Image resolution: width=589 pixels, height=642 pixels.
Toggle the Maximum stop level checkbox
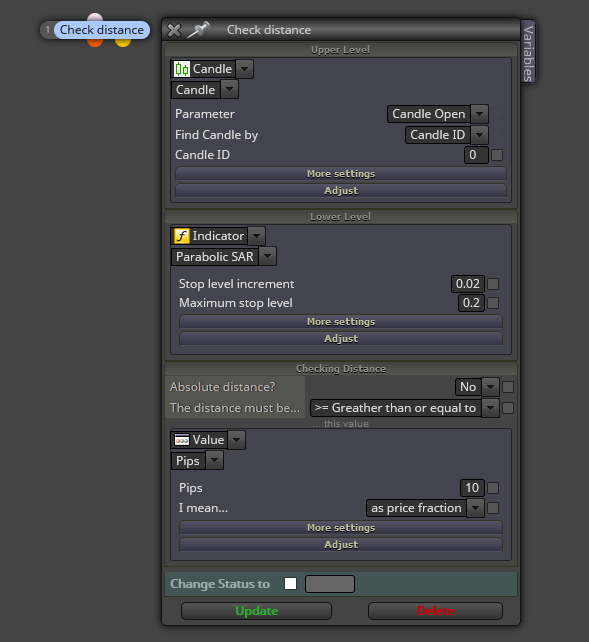coord(493,303)
